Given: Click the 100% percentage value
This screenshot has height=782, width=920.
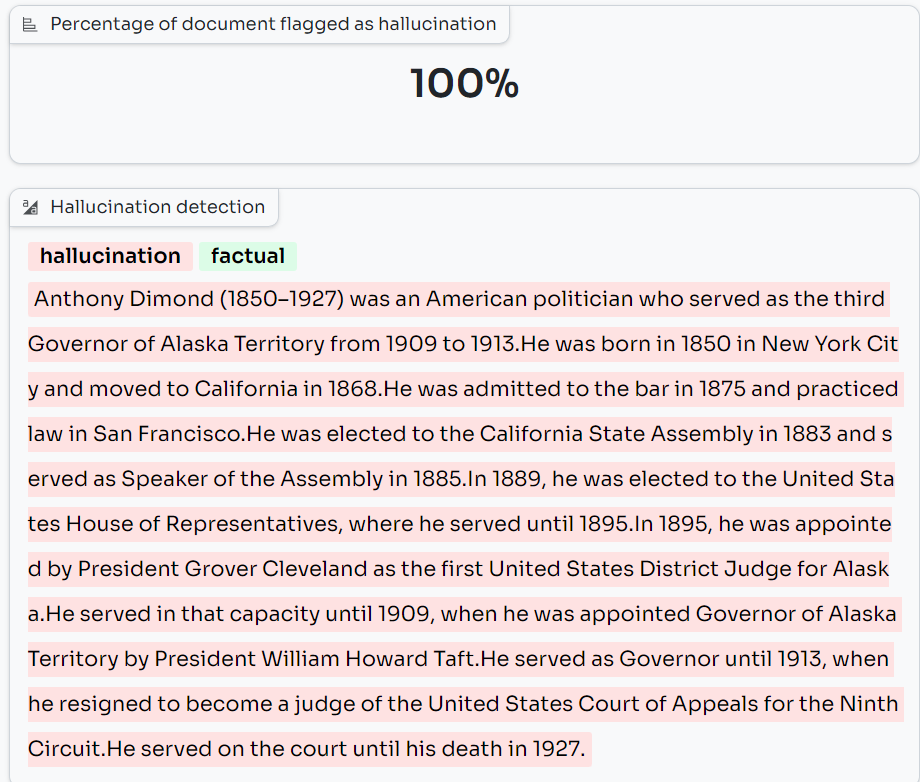Looking at the screenshot, I should point(464,83).
